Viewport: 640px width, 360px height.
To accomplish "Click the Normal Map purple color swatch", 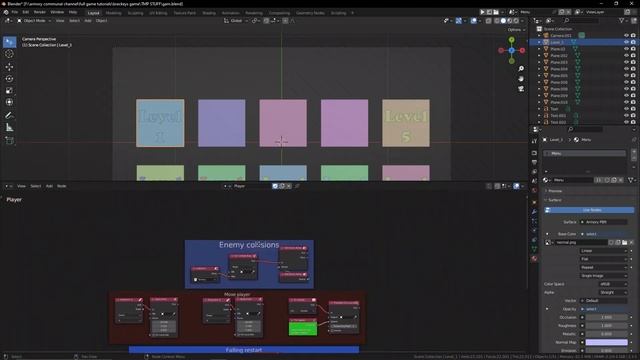I will (607, 342).
